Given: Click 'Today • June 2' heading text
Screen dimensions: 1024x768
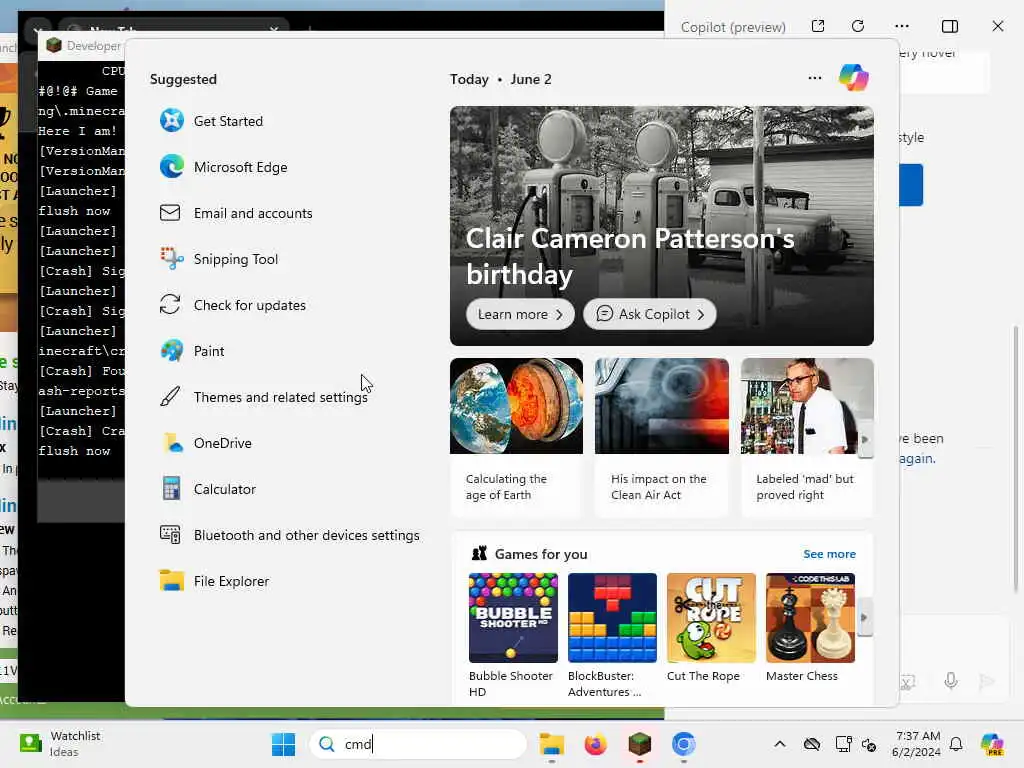Looking at the screenshot, I should click(500, 79).
